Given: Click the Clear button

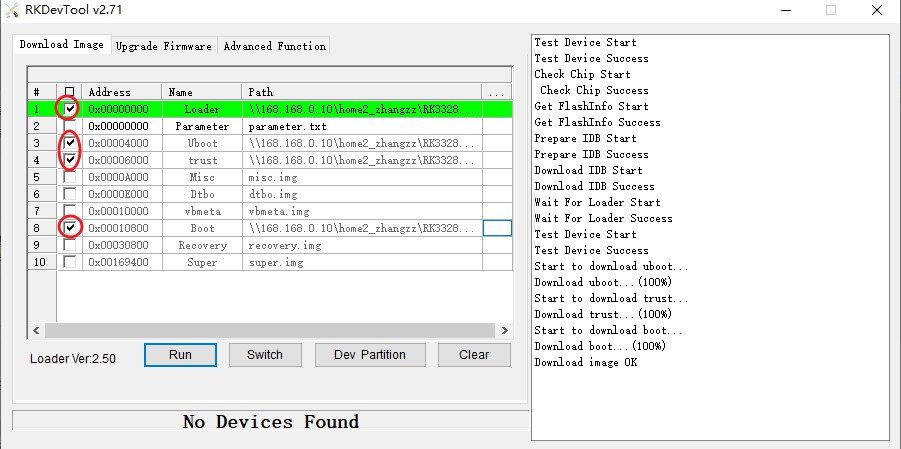Looking at the screenshot, I should [x=474, y=355].
